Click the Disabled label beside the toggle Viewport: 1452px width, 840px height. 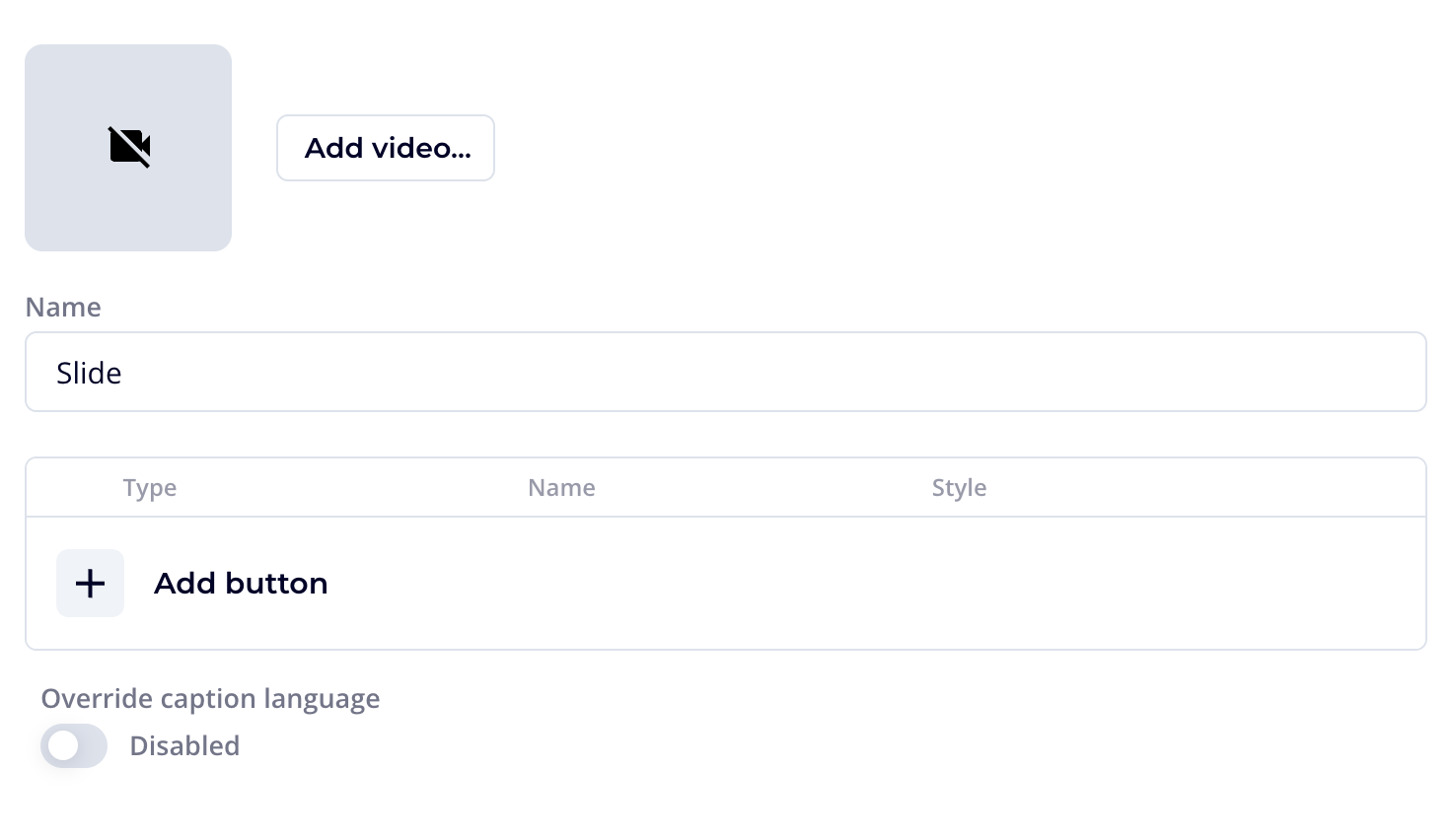point(184,745)
